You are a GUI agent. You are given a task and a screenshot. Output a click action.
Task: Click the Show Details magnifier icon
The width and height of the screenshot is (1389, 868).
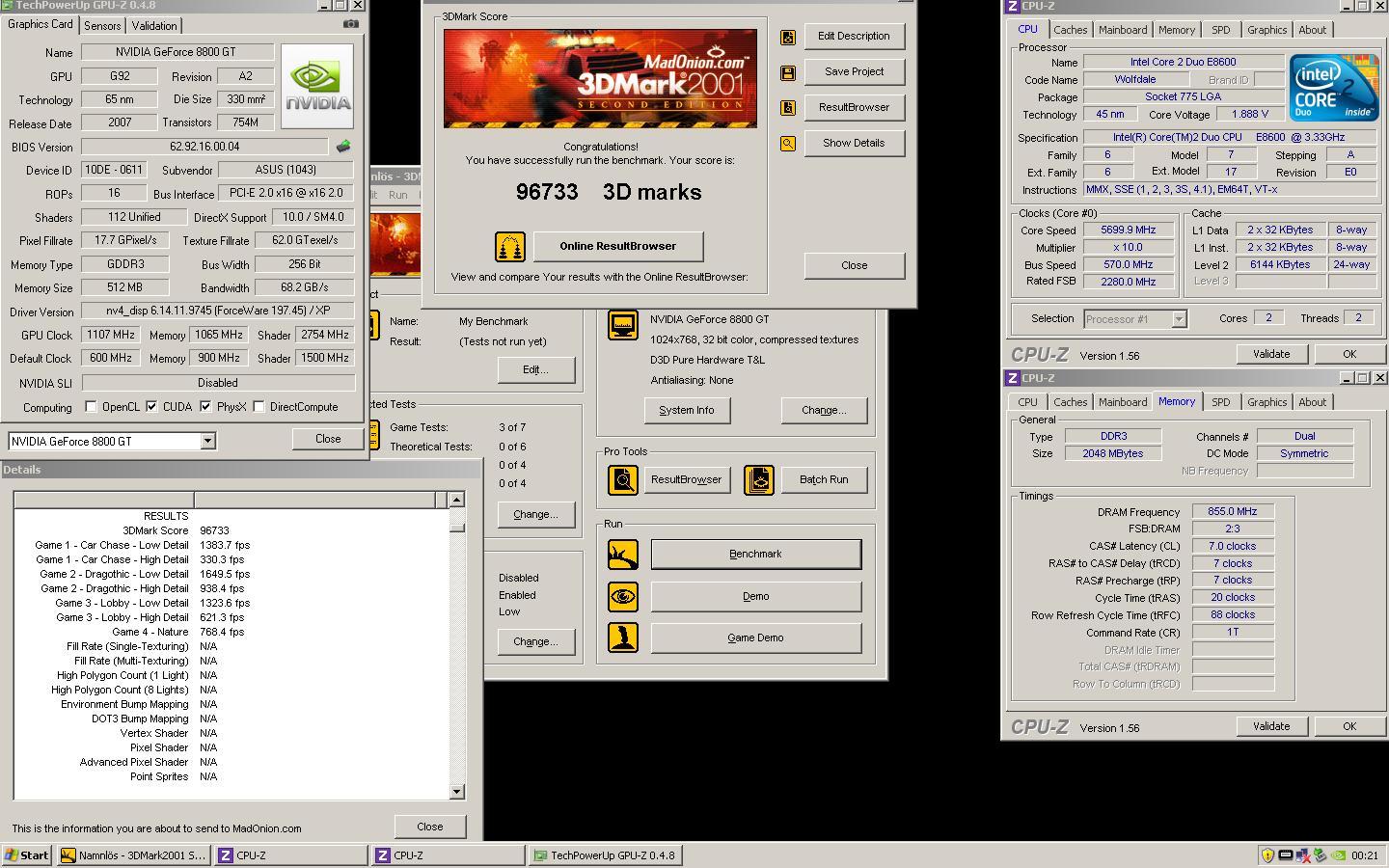(788, 144)
